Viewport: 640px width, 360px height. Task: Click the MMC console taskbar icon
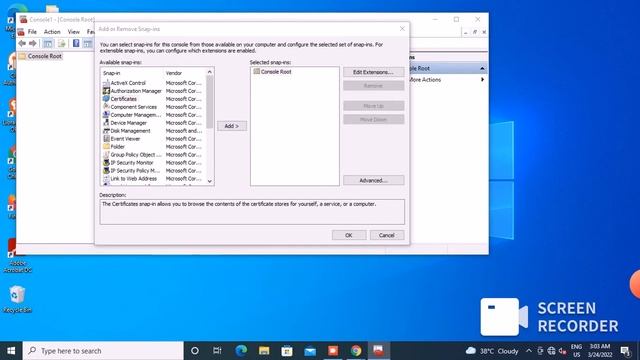(x=378, y=351)
